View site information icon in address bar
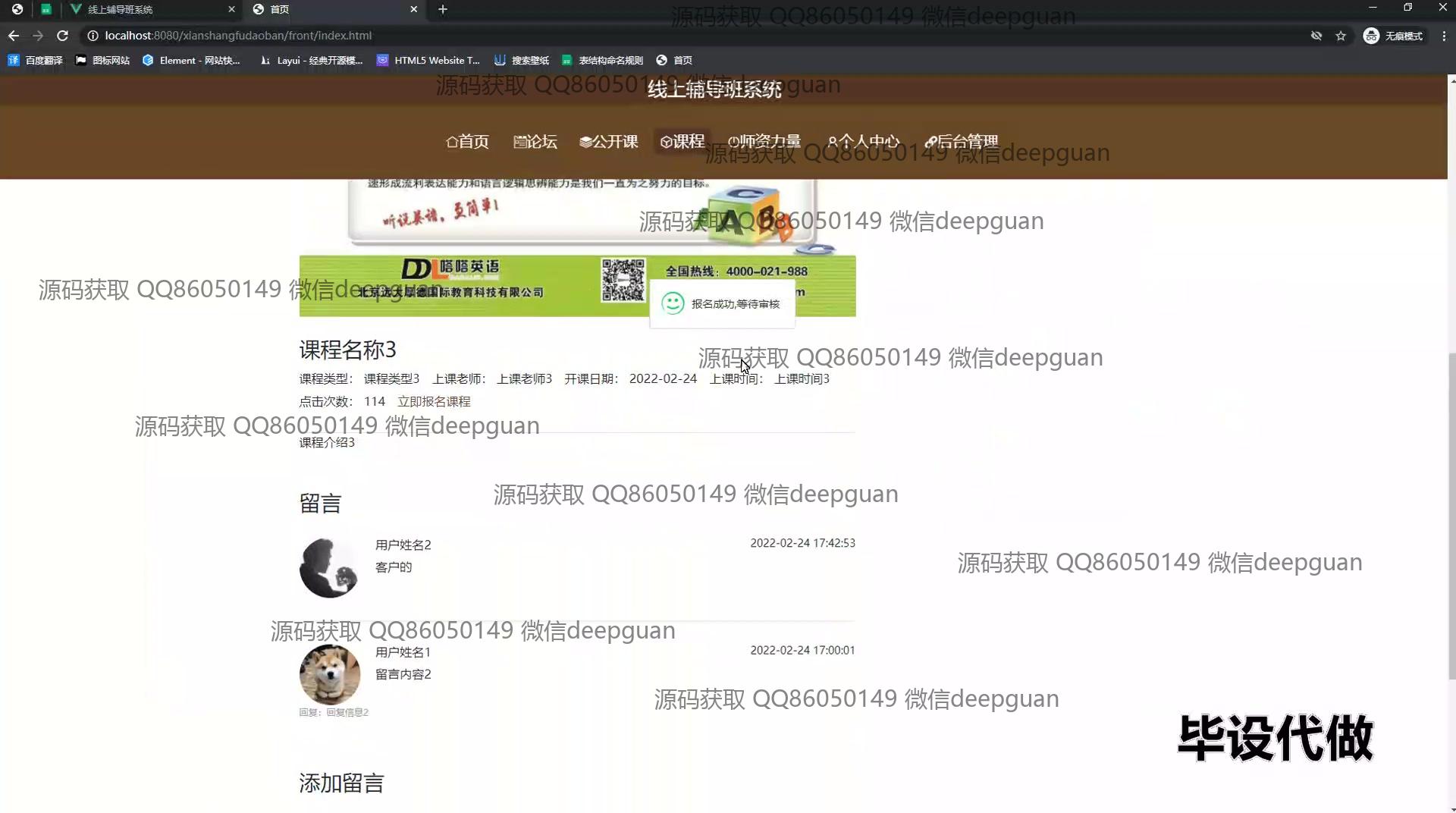Image resolution: width=1456 pixels, height=813 pixels. 93,36
